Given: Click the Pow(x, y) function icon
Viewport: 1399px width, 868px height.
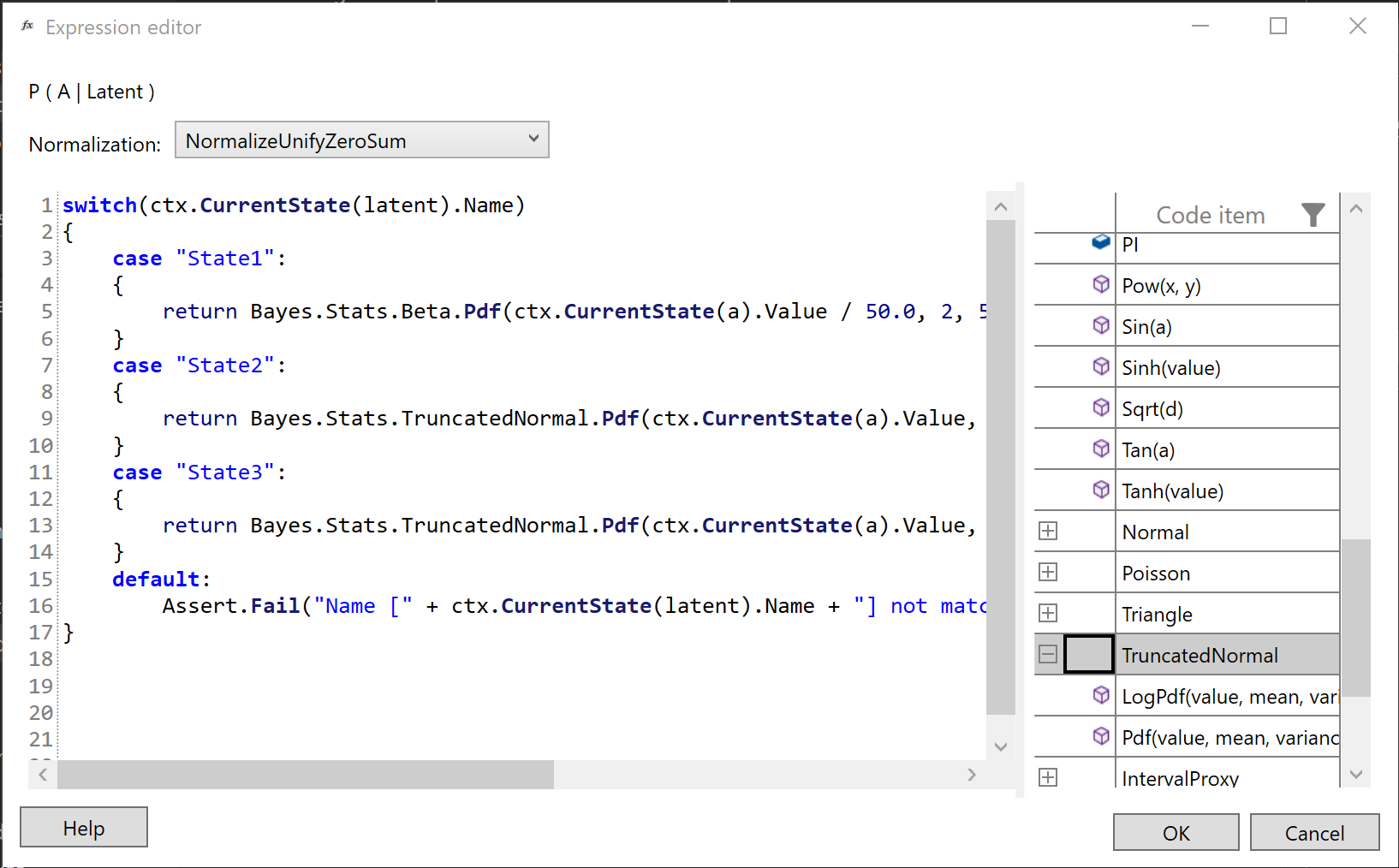Looking at the screenshot, I should point(1101,284).
